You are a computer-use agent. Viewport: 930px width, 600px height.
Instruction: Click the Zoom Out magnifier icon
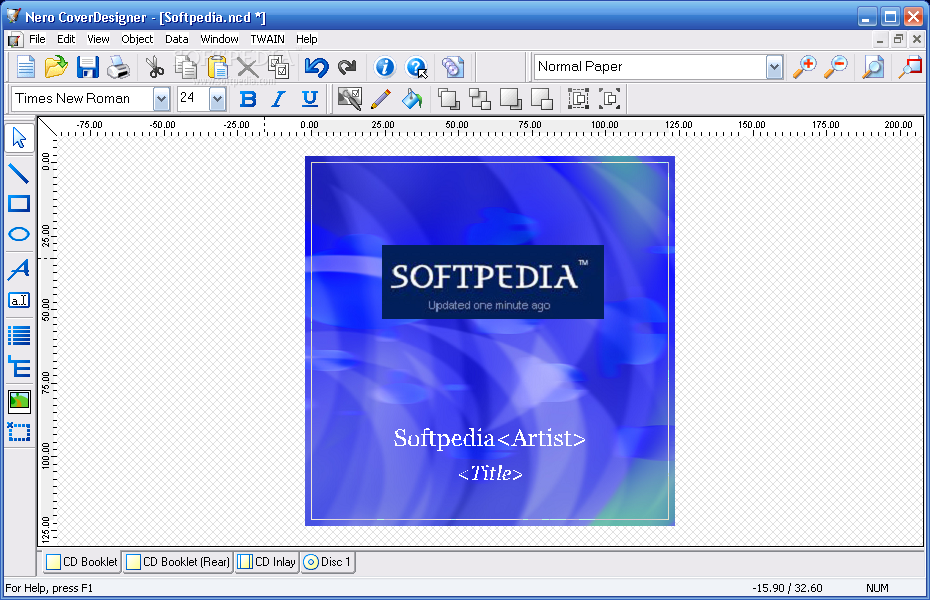836,67
